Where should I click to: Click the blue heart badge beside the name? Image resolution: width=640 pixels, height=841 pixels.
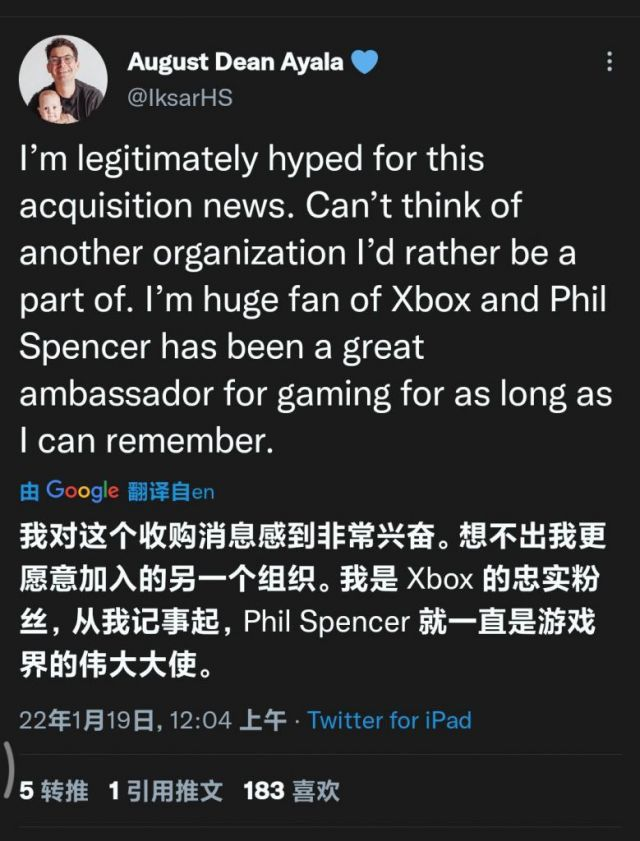(364, 62)
